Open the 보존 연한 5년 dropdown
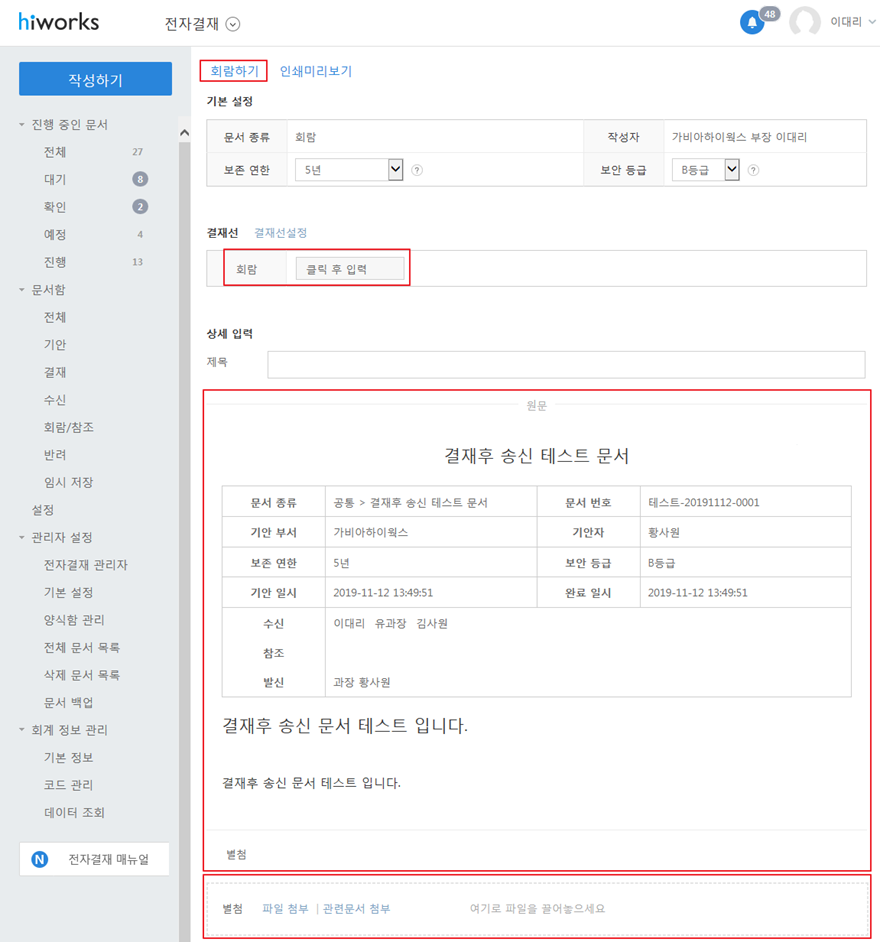 click(349, 170)
